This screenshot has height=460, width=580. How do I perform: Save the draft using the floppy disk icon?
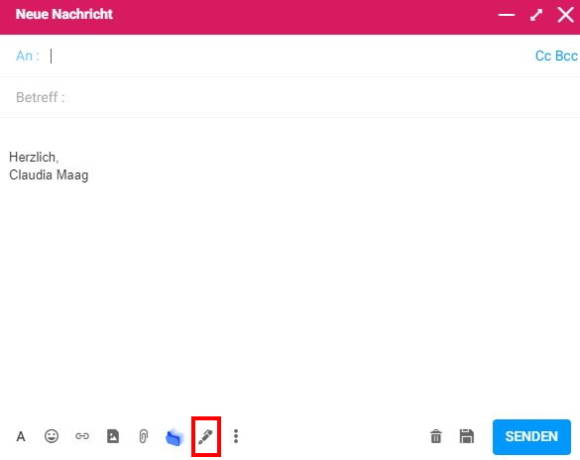466,436
